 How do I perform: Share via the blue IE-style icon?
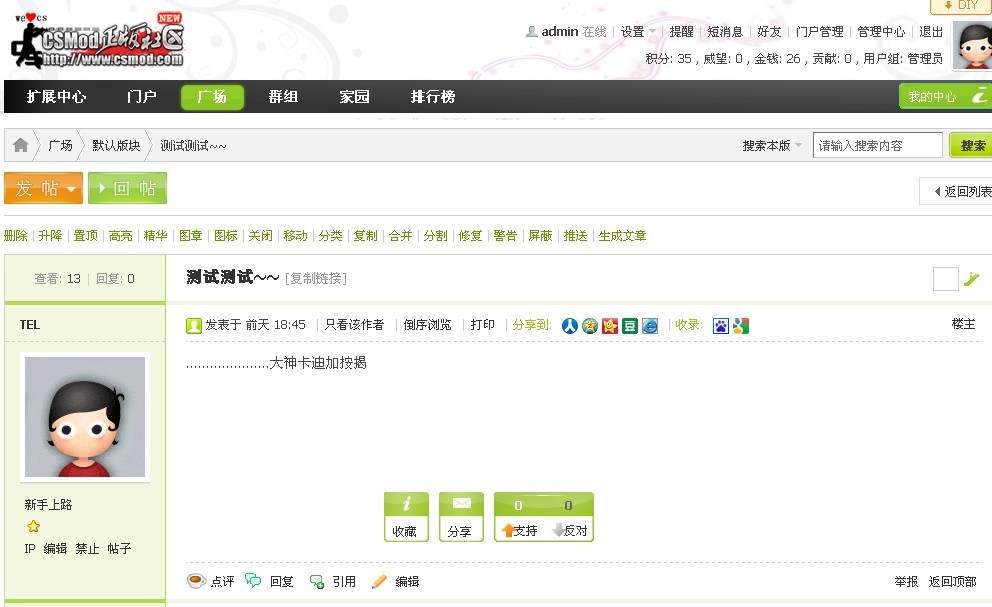(650, 325)
